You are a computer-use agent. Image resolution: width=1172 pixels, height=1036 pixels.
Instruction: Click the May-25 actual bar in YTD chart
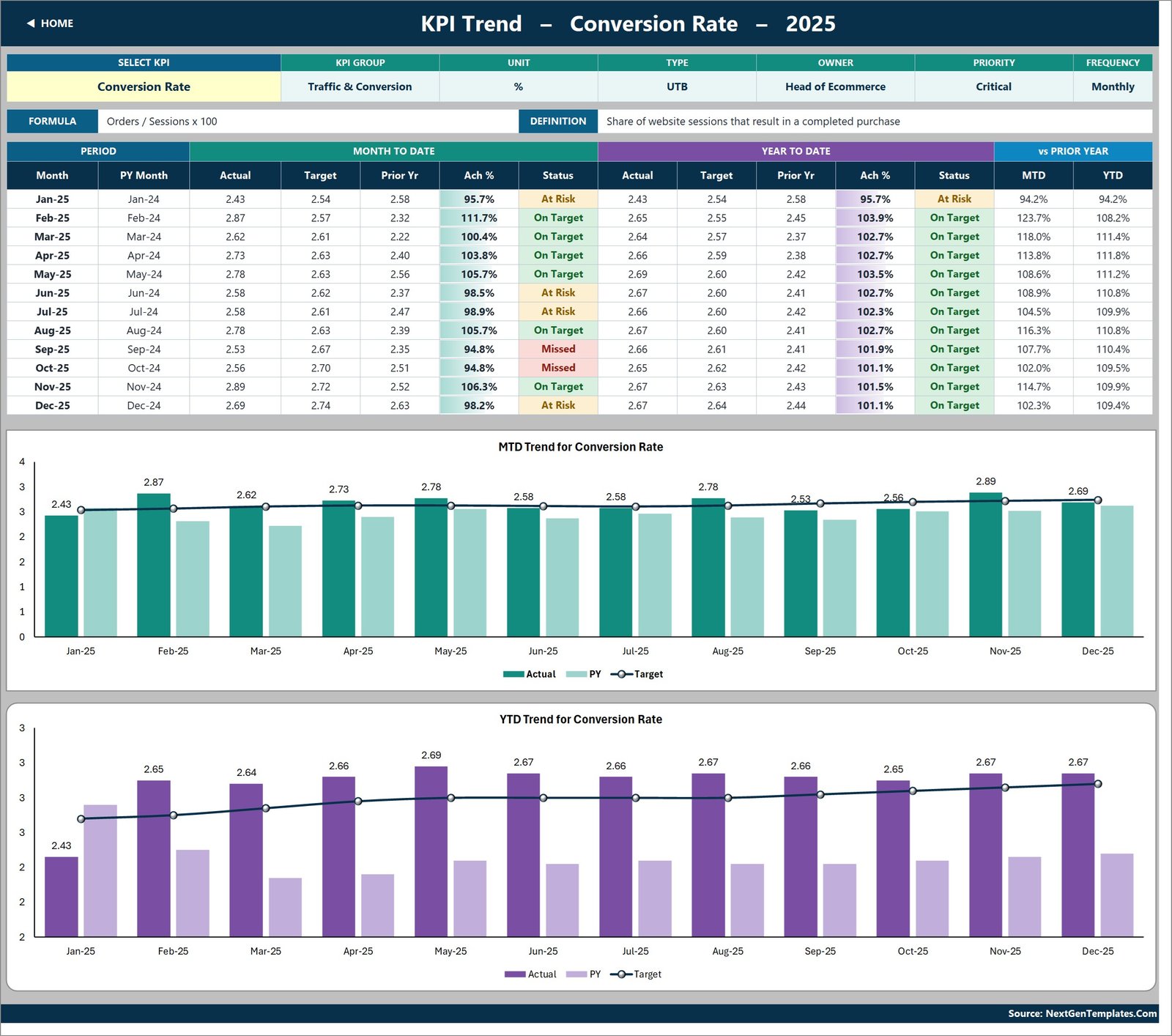[x=431, y=851]
